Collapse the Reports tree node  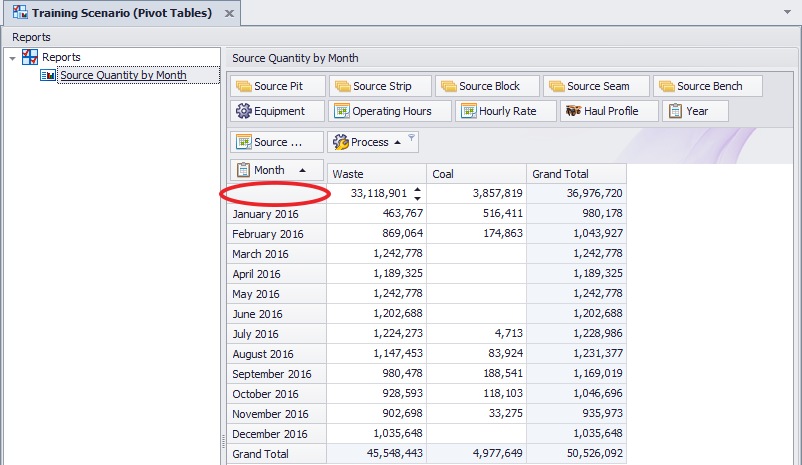tap(12, 58)
